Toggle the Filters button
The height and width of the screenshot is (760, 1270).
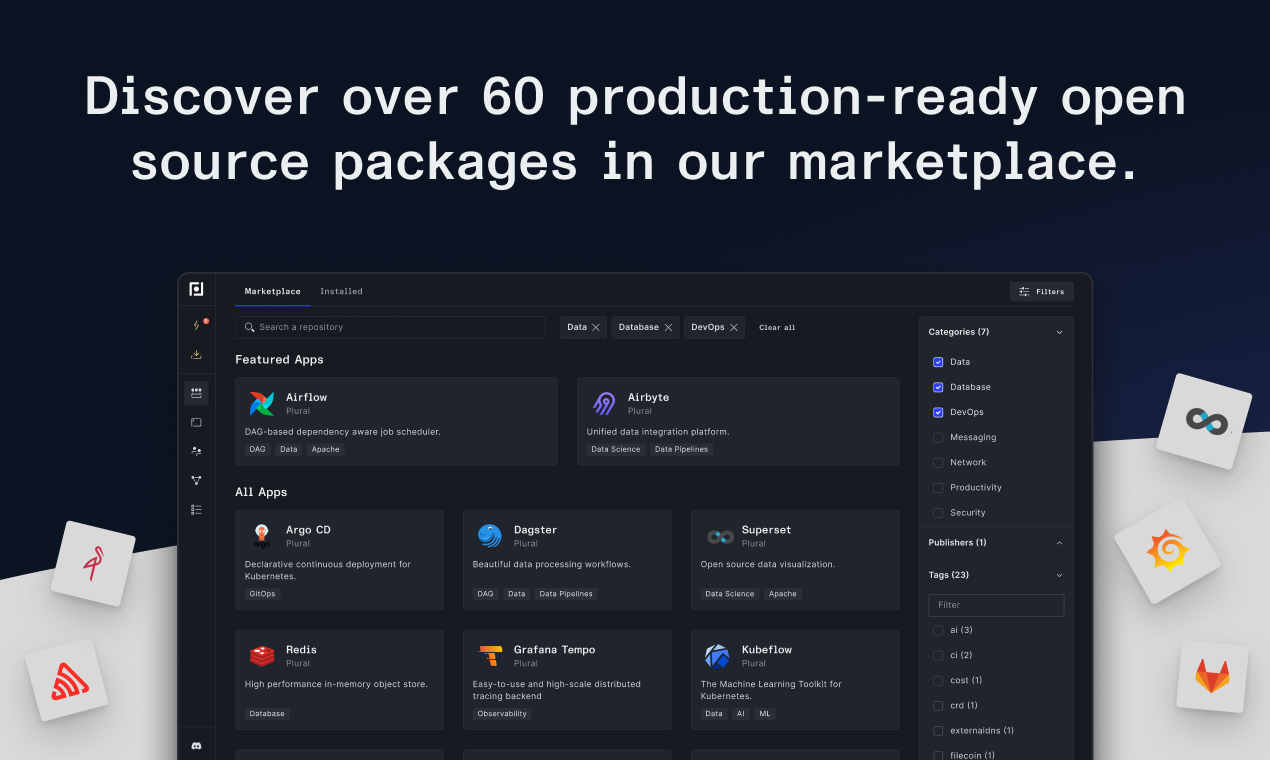1041,292
